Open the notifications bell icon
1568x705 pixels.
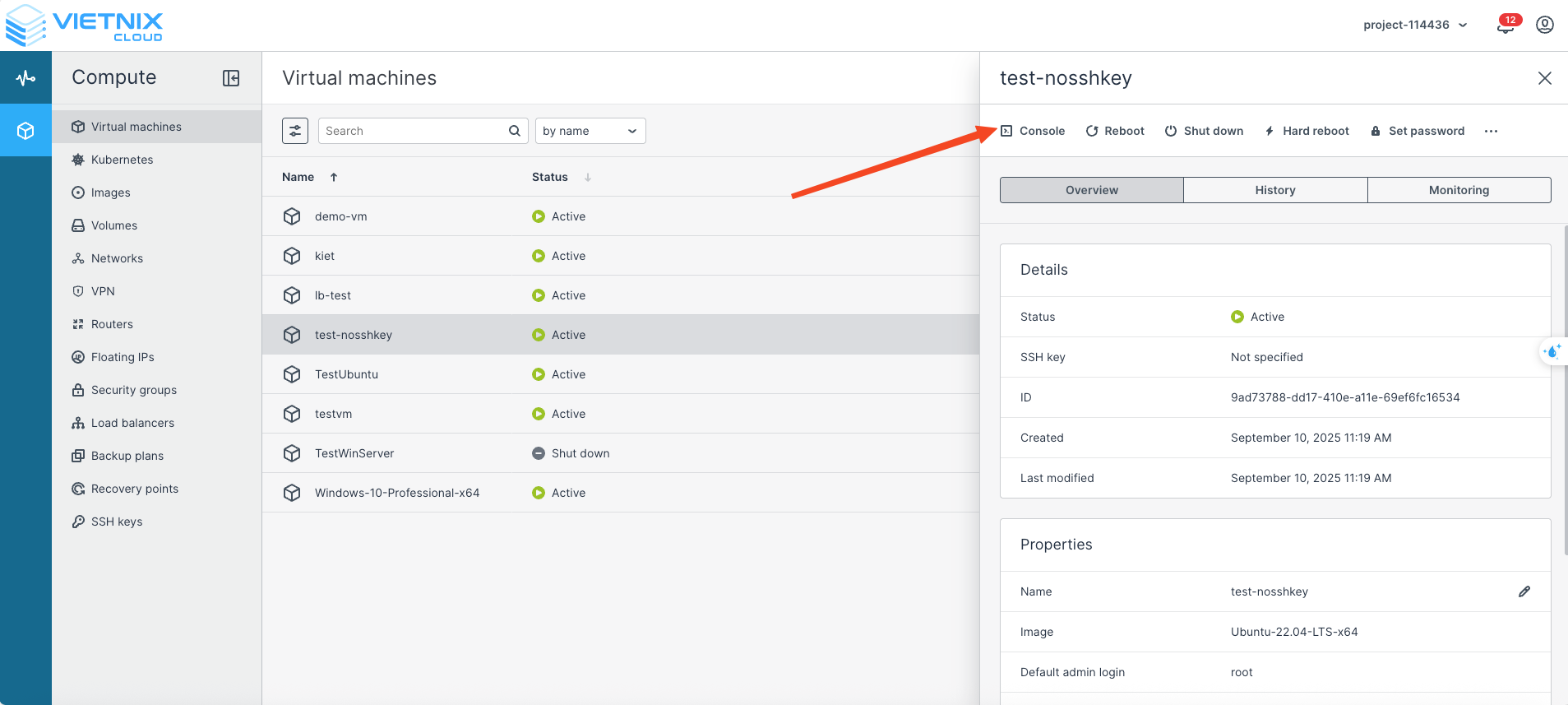(1505, 26)
